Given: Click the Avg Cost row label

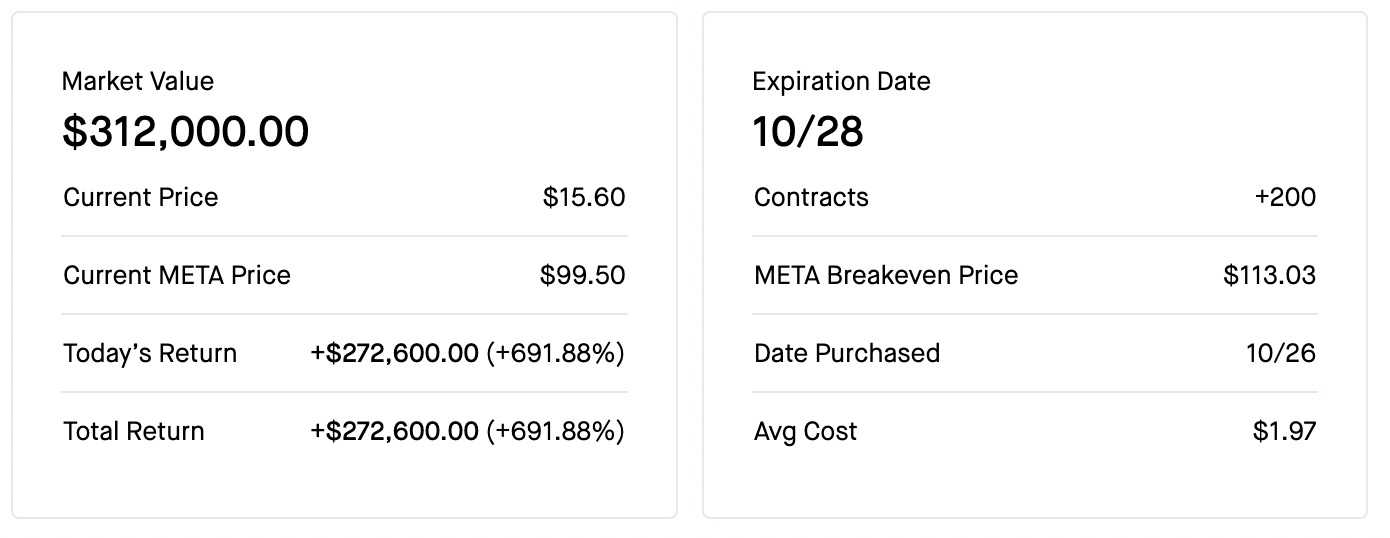Looking at the screenshot, I should pos(805,431).
